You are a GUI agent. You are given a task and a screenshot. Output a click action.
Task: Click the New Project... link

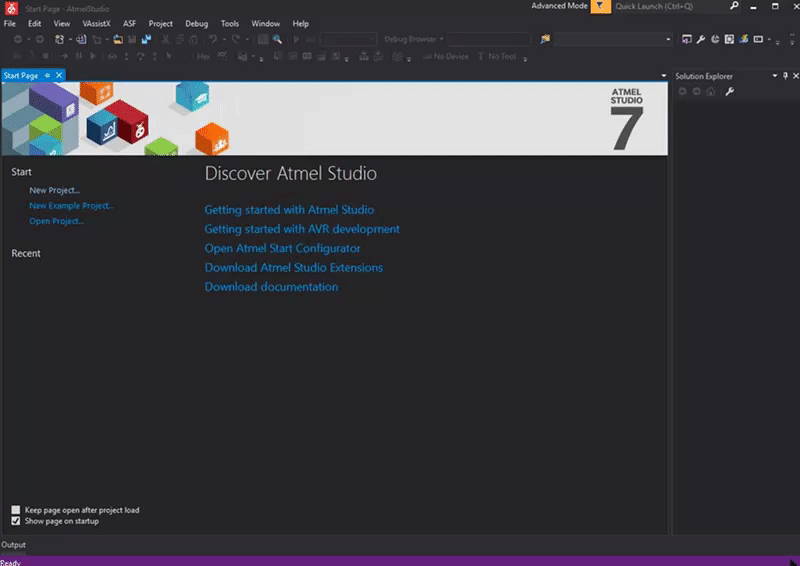pos(55,190)
